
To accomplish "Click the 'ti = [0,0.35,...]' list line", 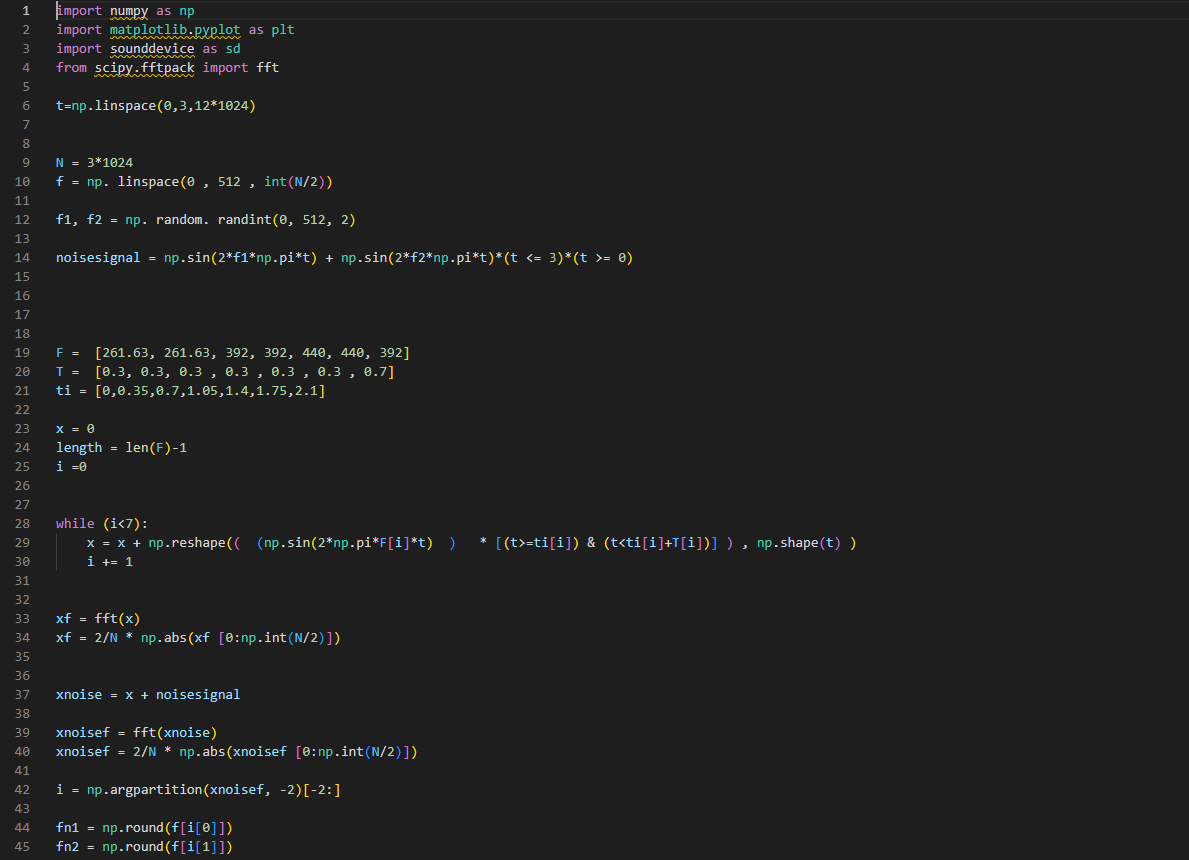I will (190, 391).
